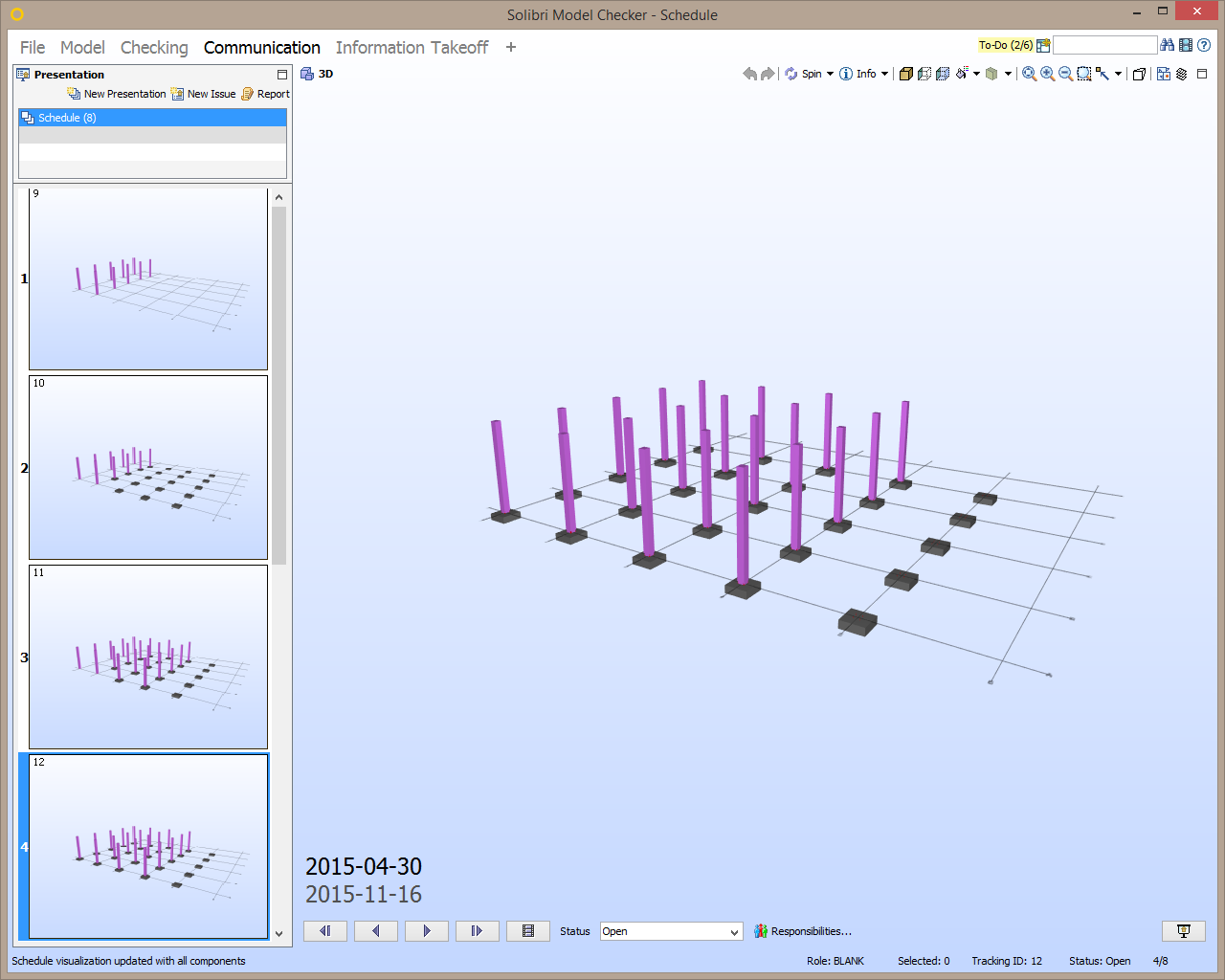Switch to the Information Takeoff tab
Viewport: 1225px width, 980px height.
tap(412, 47)
